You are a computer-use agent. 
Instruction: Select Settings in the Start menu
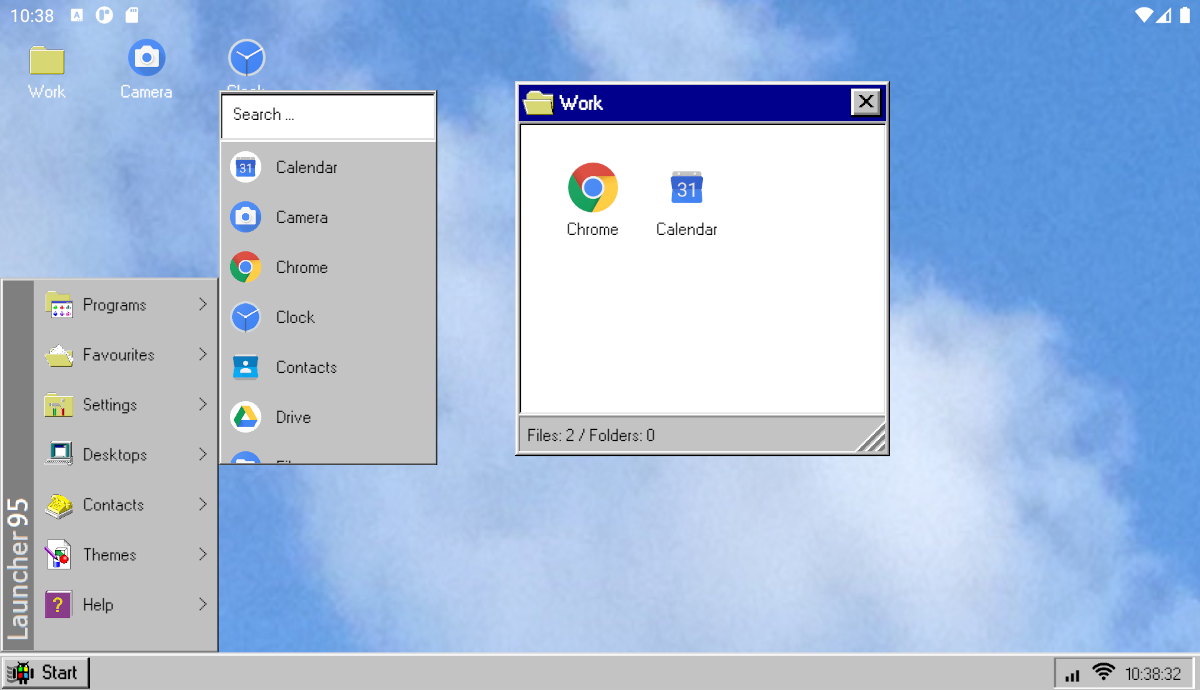126,405
